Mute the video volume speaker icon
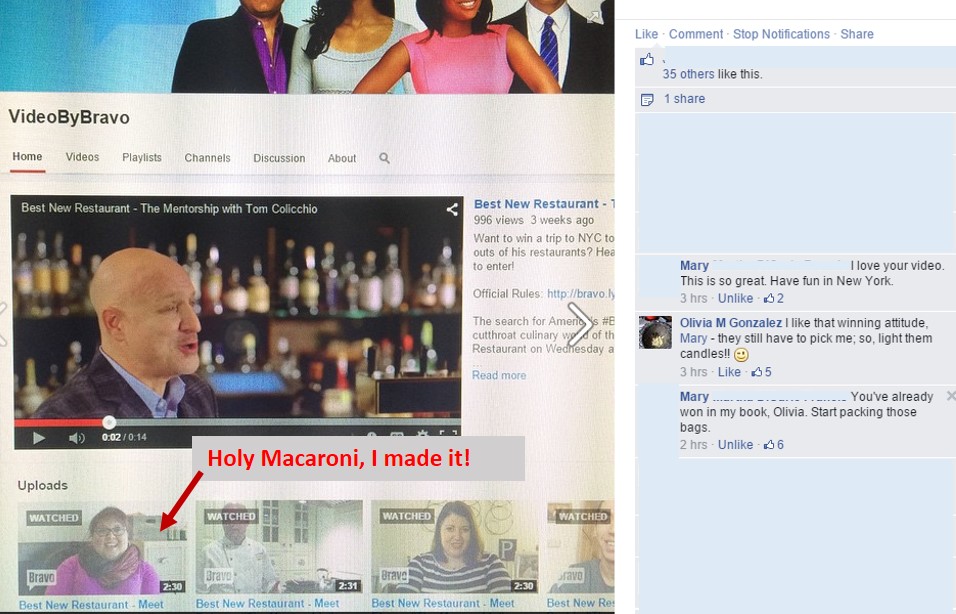This screenshot has height=614, width=956. point(76,438)
